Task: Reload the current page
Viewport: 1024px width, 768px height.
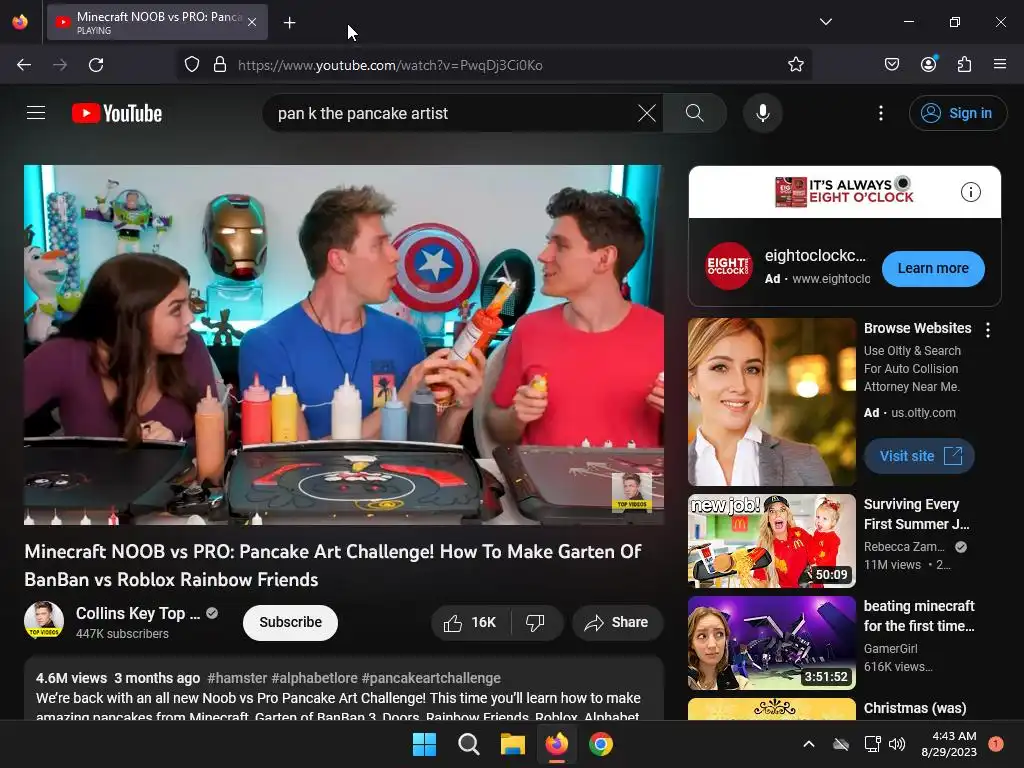Action: (x=96, y=65)
